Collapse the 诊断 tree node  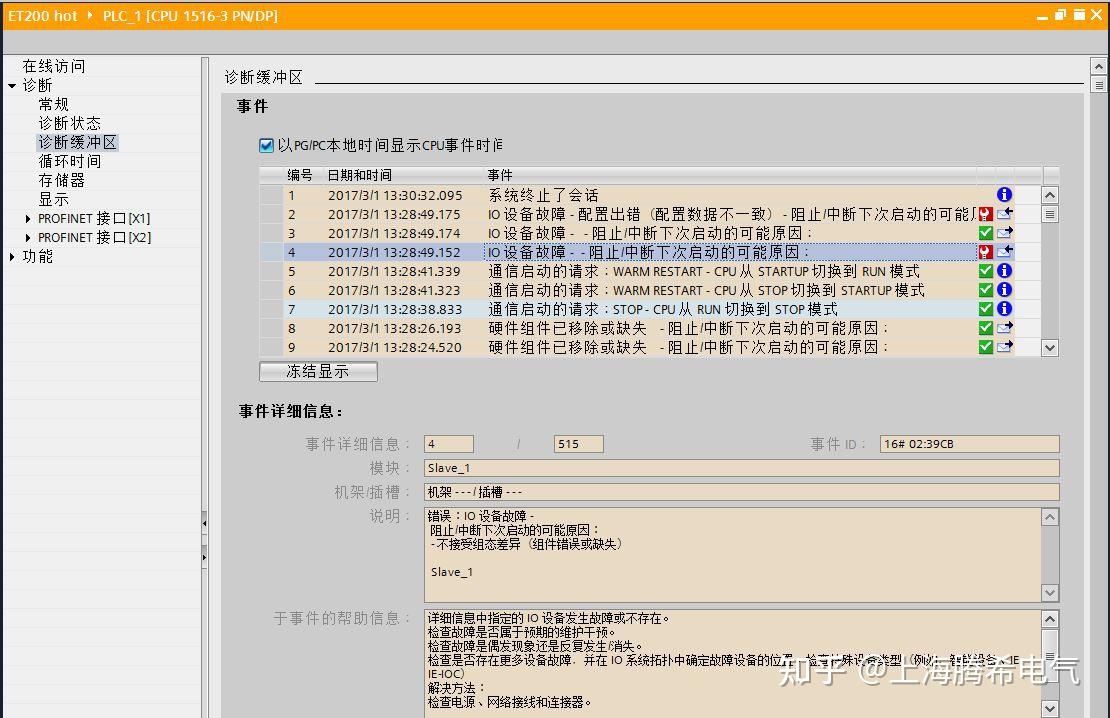point(12,86)
